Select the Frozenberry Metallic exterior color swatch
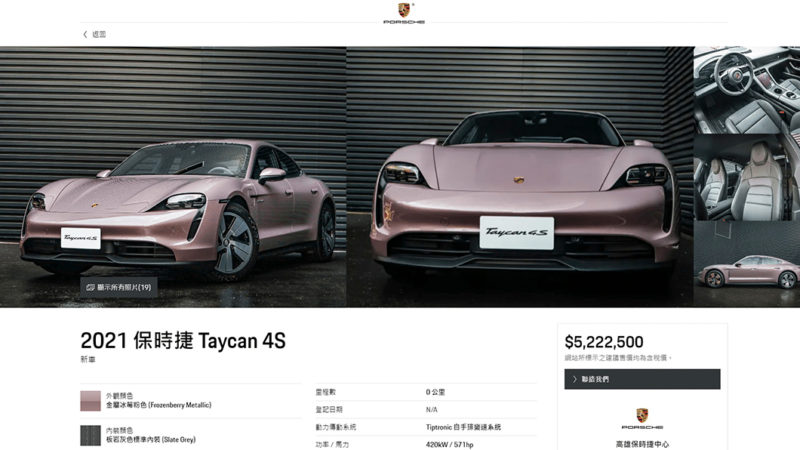 click(x=90, y=401)
